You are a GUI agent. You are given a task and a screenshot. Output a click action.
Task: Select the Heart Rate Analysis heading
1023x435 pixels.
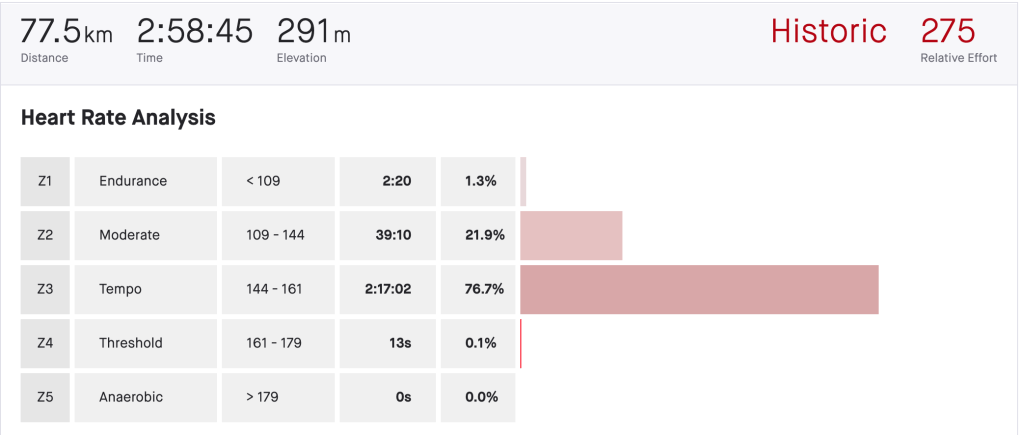click(x=118, y=117)
